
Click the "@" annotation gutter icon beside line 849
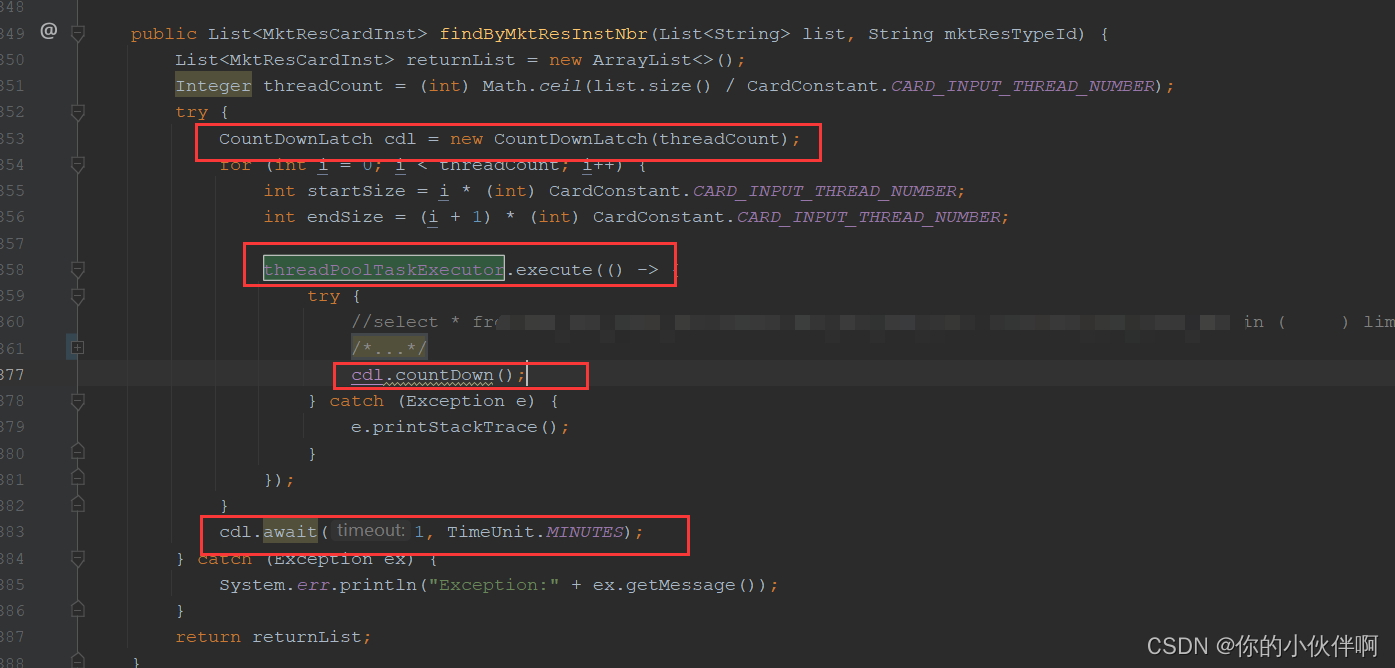click(48, 31)
